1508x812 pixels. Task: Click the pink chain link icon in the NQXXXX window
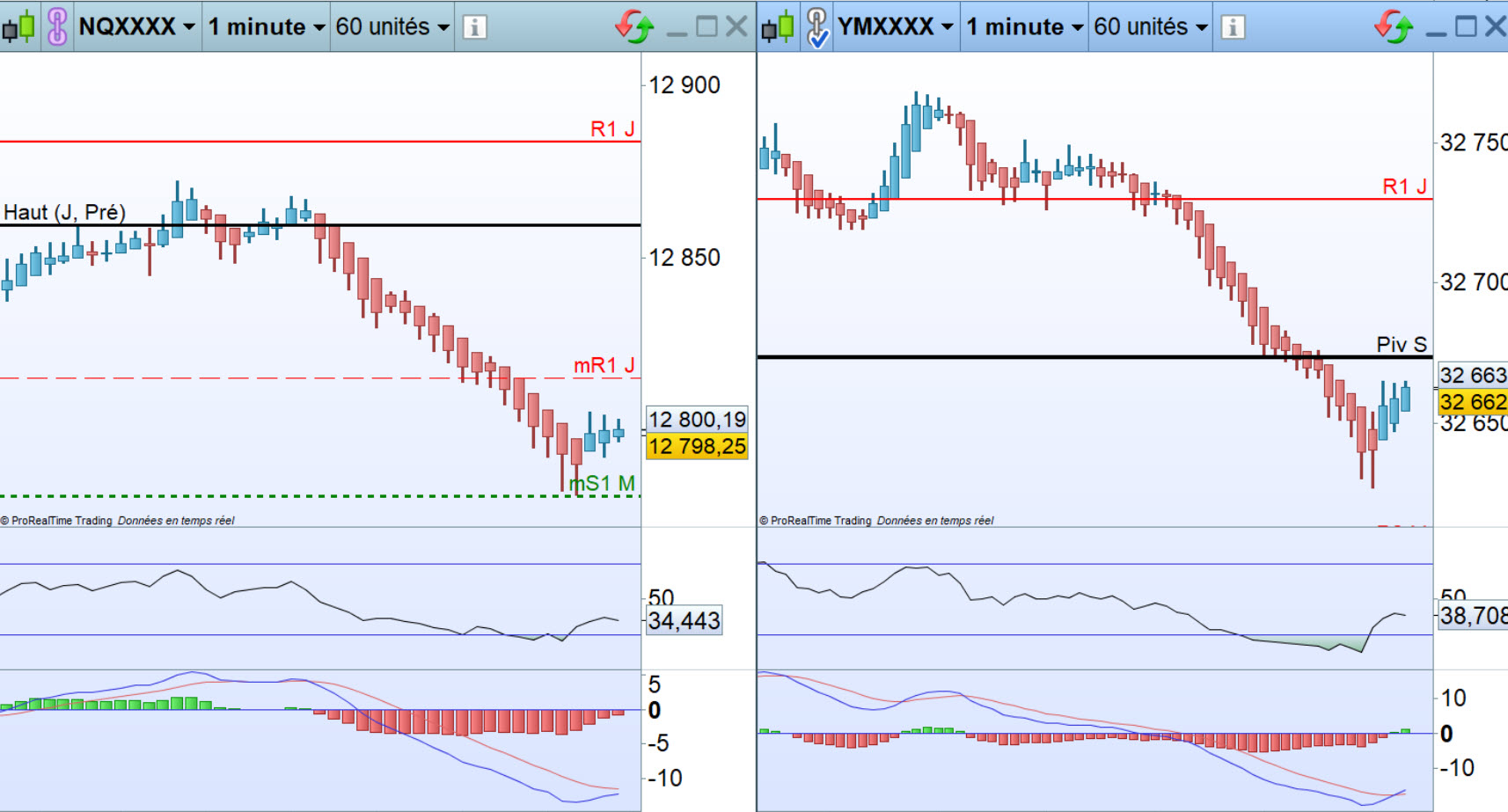[57, 27]
